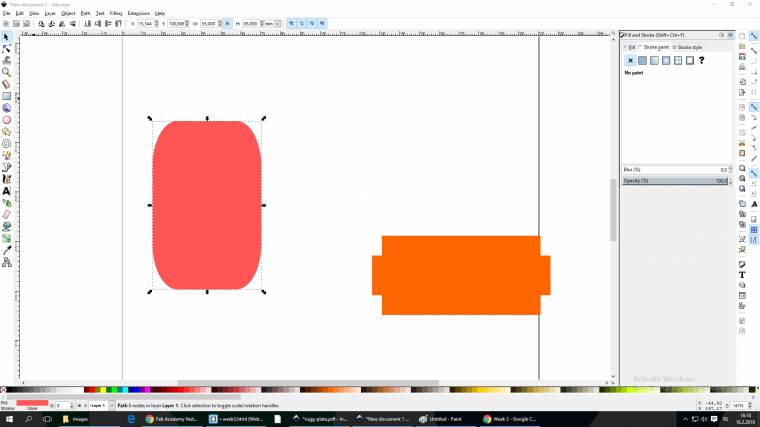Select the Tweak tool
This screenshot has height=427, width=760.
[x=6, y=61]
